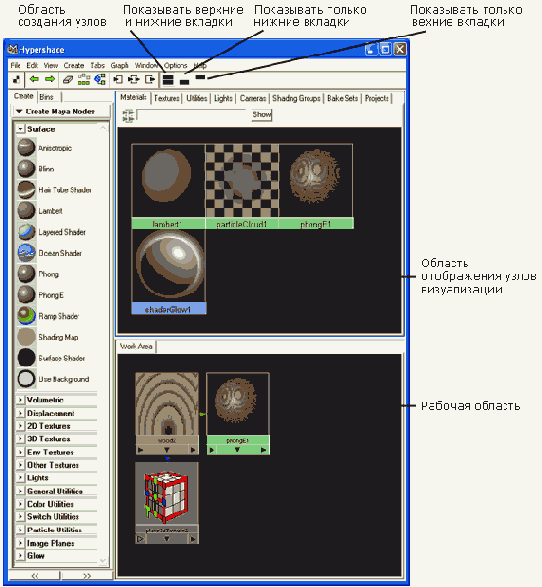Expand the 2D Textures section

coord(20,426)
